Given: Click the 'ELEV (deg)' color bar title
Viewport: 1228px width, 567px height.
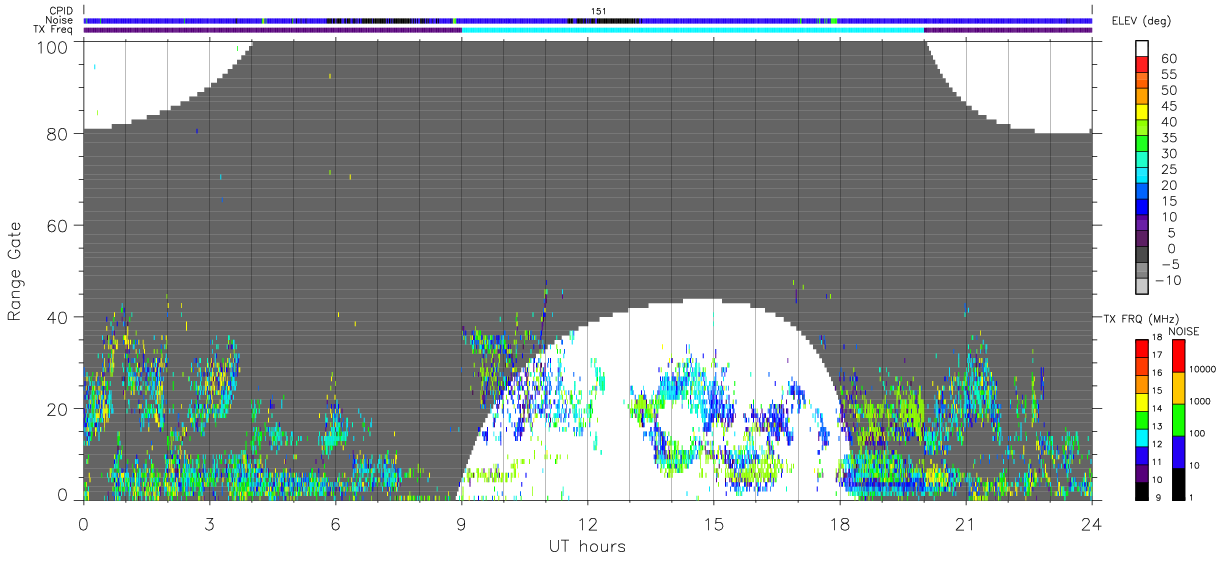Looking at the screenshot, I should (x=1141, y=21).
